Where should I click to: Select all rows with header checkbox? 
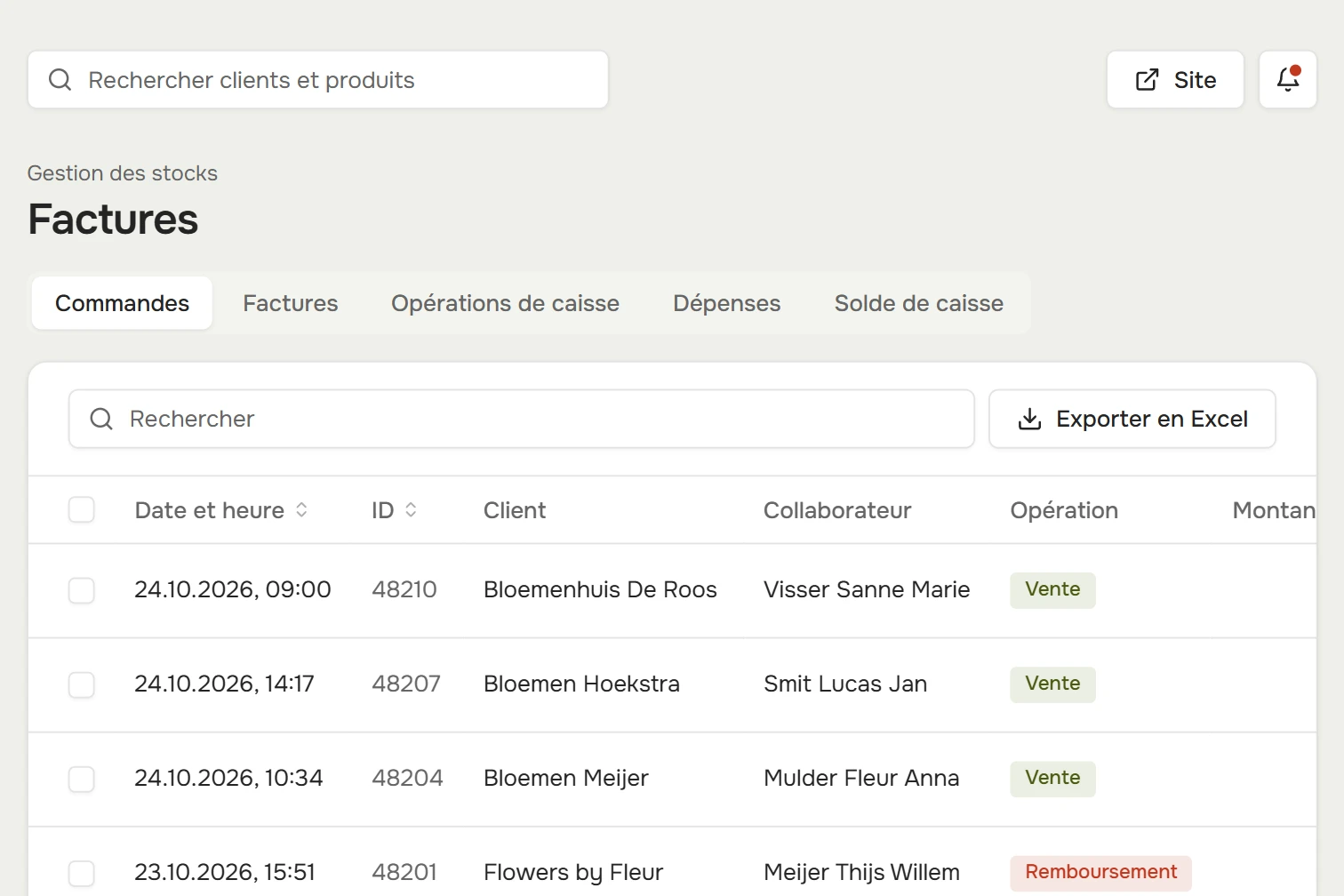[x=82, y=510]
